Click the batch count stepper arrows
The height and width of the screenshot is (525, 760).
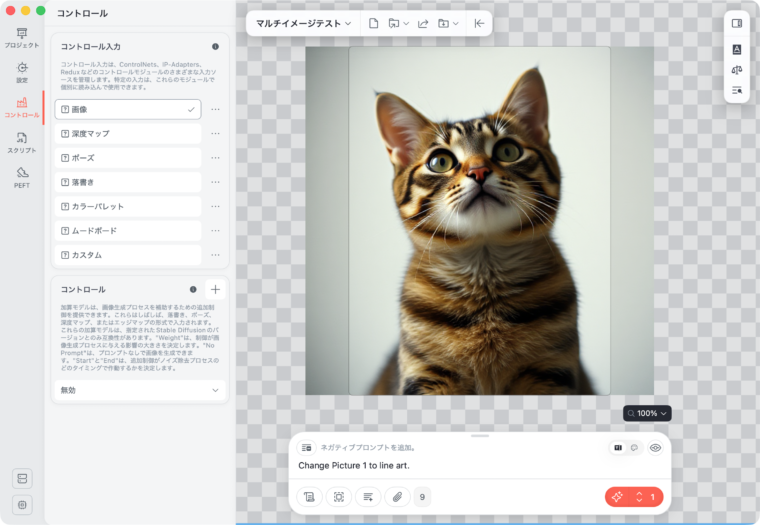(x=640, y=496)
